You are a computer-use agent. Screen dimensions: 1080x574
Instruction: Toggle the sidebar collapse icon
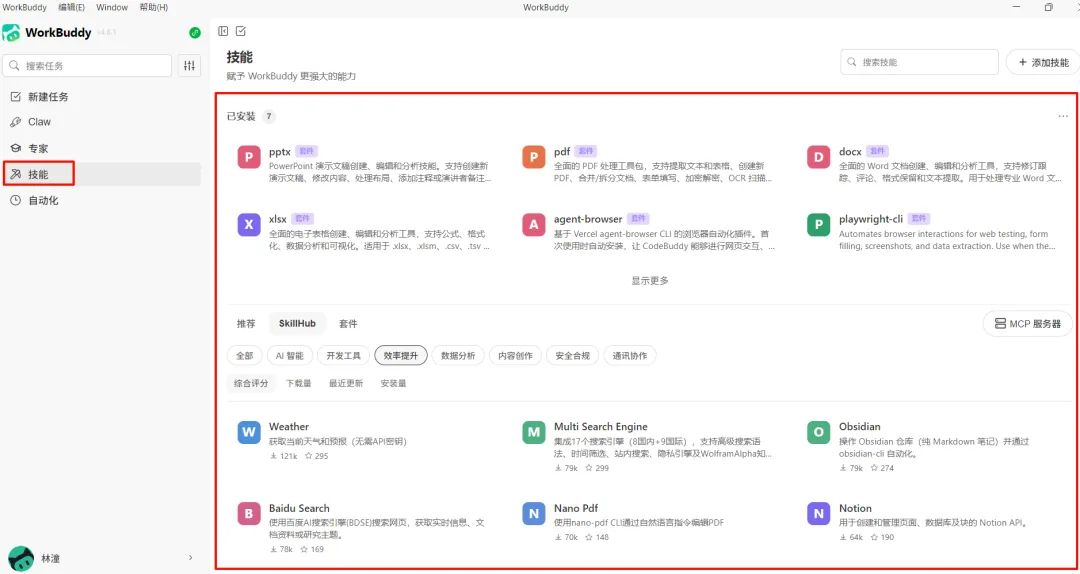coord(222,31)
